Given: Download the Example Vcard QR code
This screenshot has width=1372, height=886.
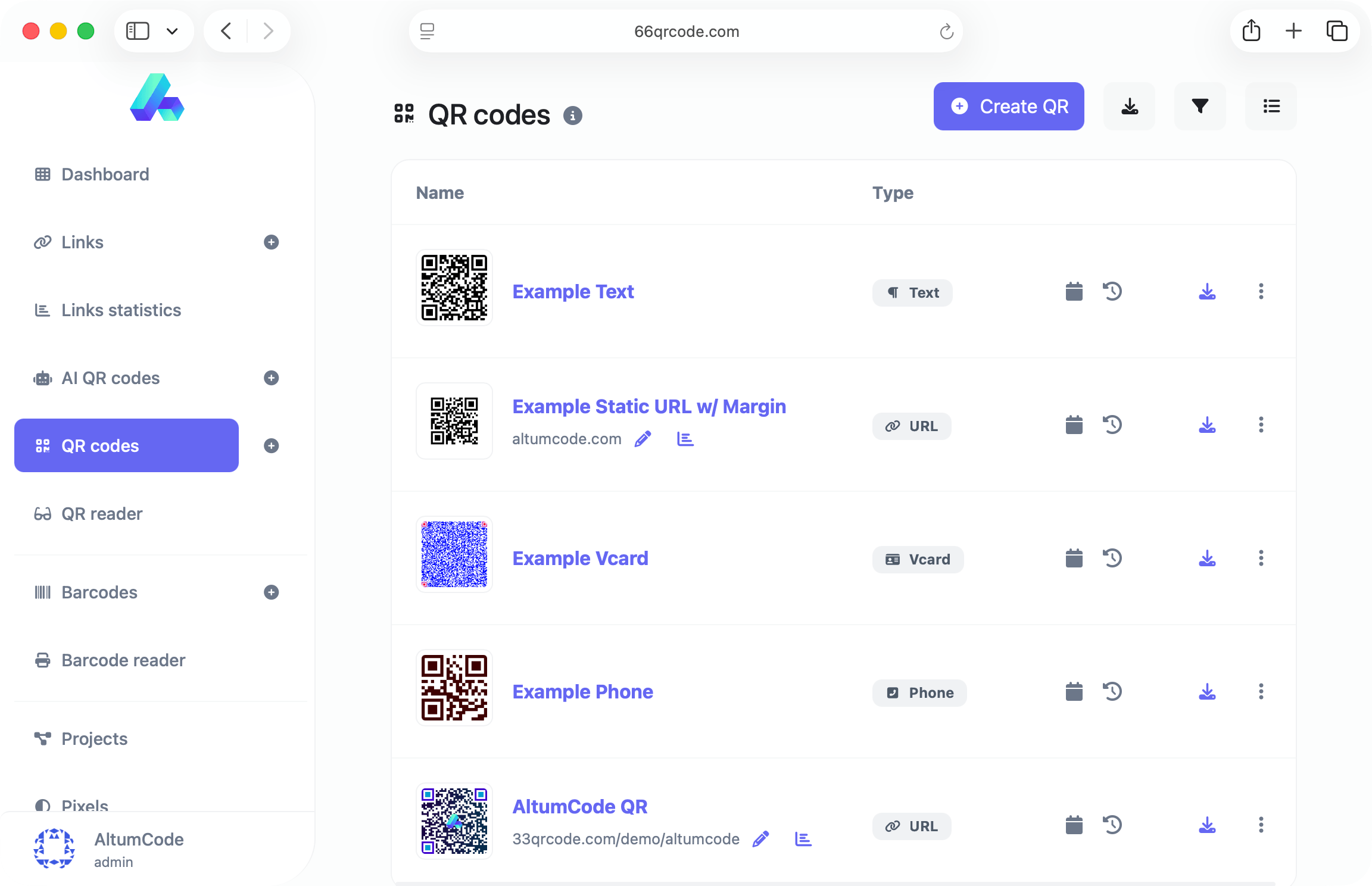Looking at the screenshot, I should (x=1207, y=559).
